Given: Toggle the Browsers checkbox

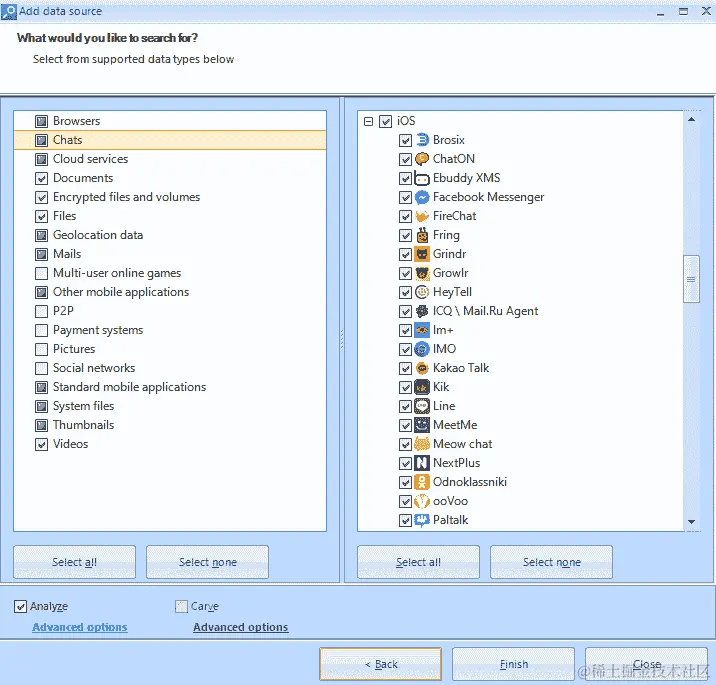Looking at the screenshot, I should pyautogui.click(x=42, y=121).
